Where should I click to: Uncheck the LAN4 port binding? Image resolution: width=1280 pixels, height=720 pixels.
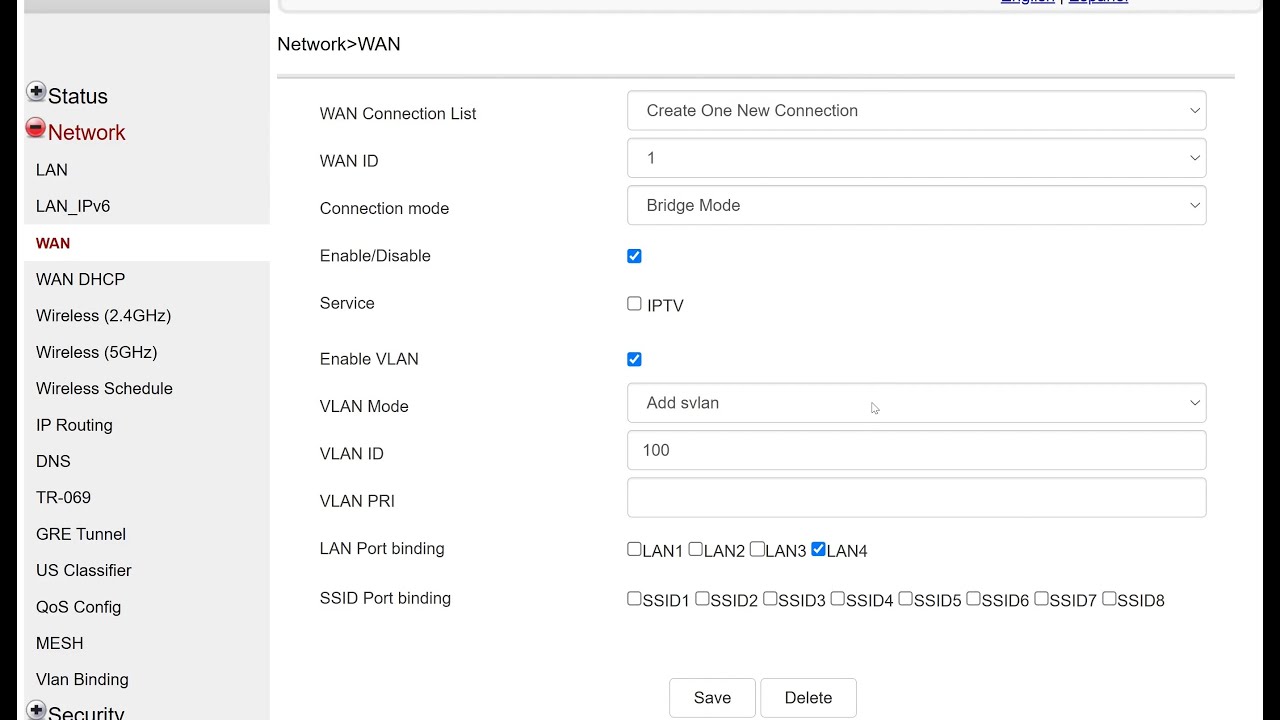(x=818, y=549)
